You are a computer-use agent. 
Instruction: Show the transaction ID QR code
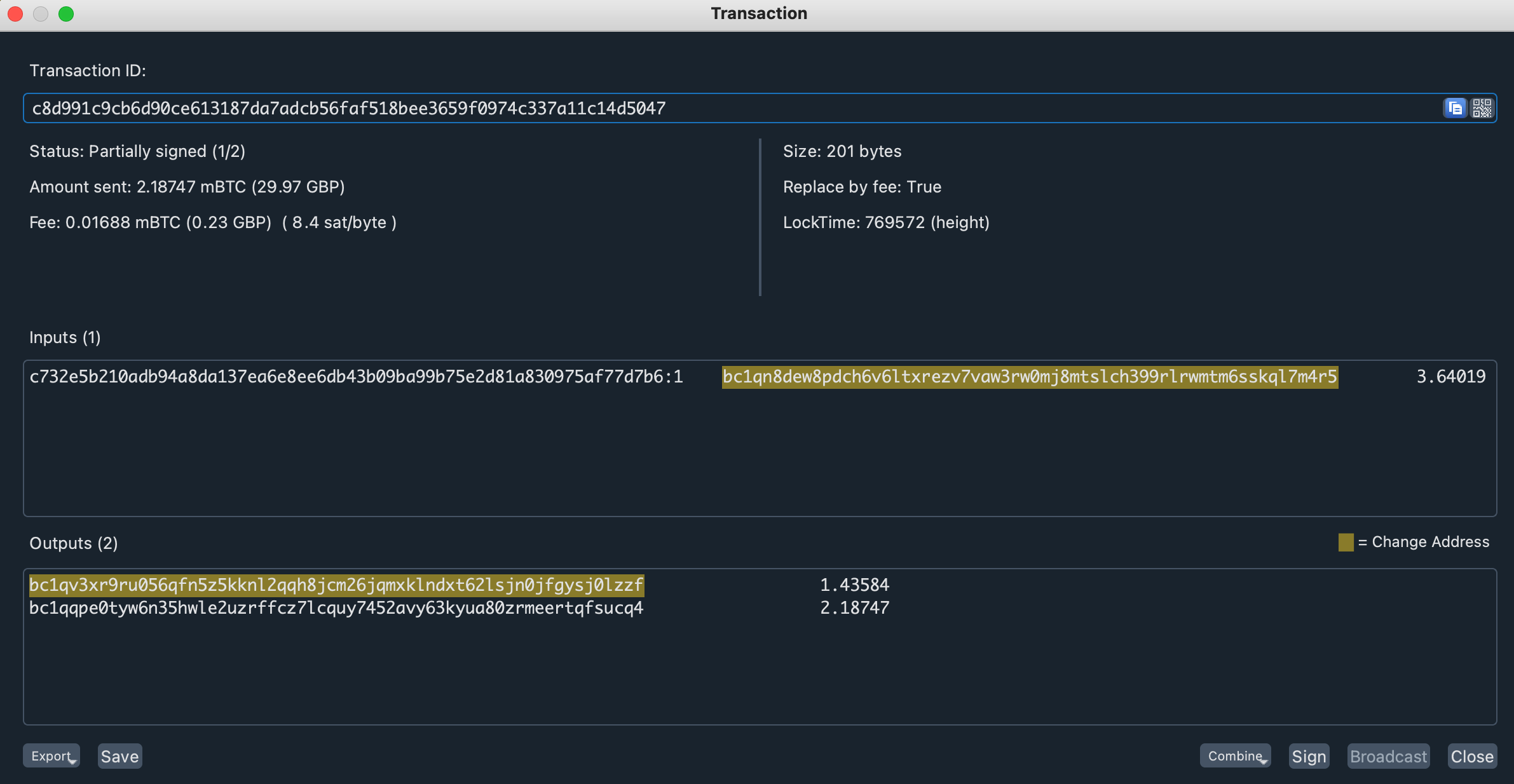tap(1482, 108)
